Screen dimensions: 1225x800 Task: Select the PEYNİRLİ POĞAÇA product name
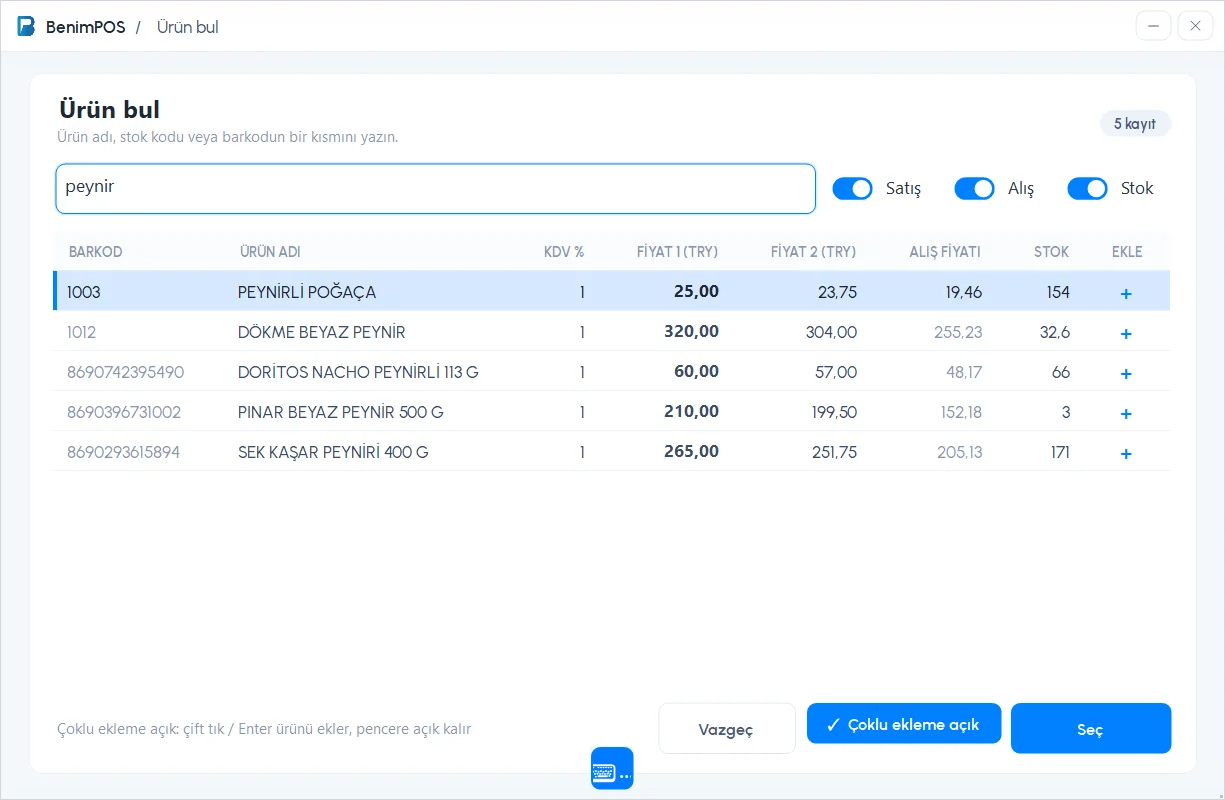(307, 293)
